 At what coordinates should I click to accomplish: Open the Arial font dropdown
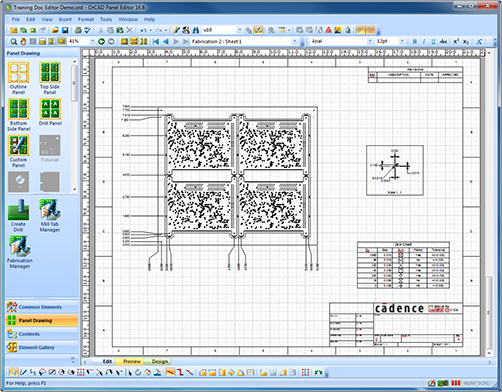coord(369,41)
